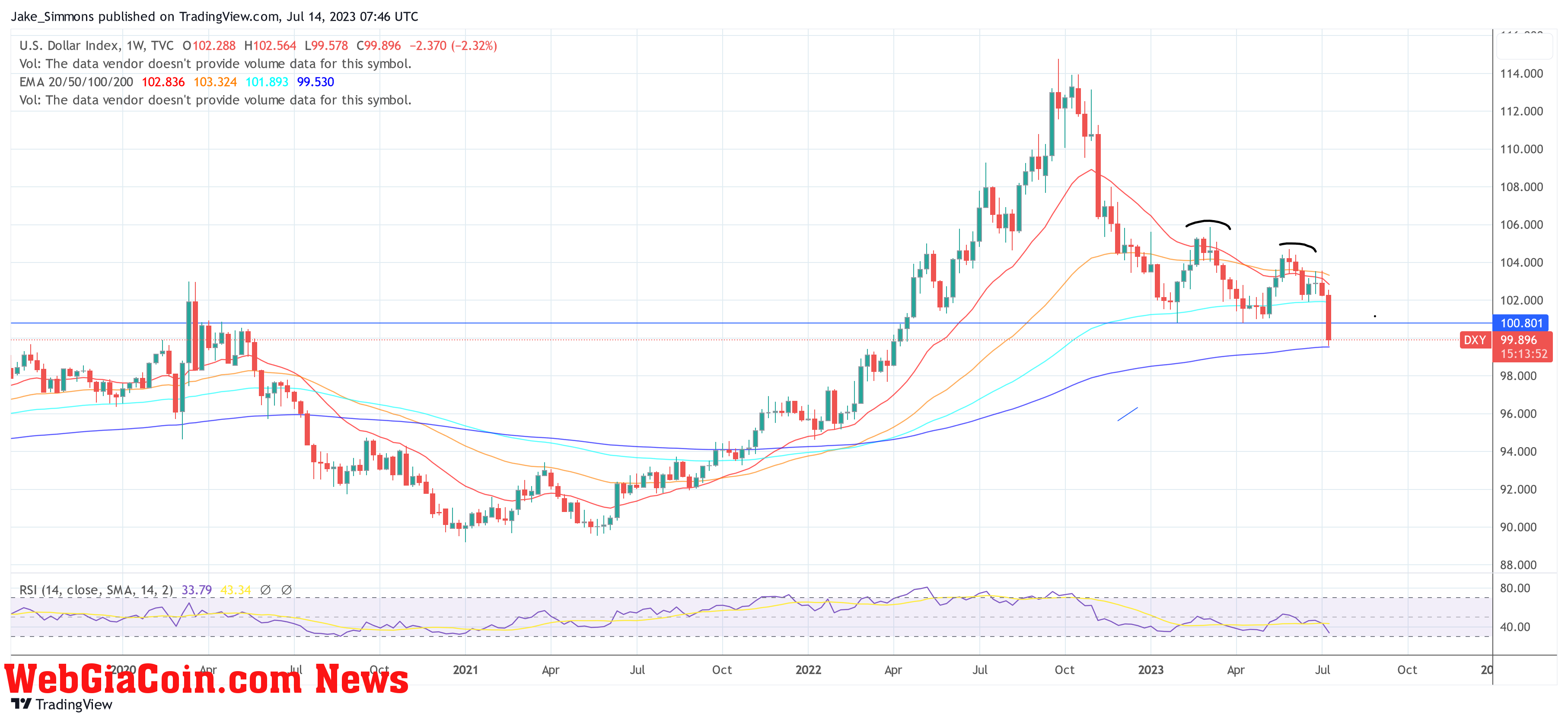
Task: Click the close value C99.896
Action: tap(379, 46)
